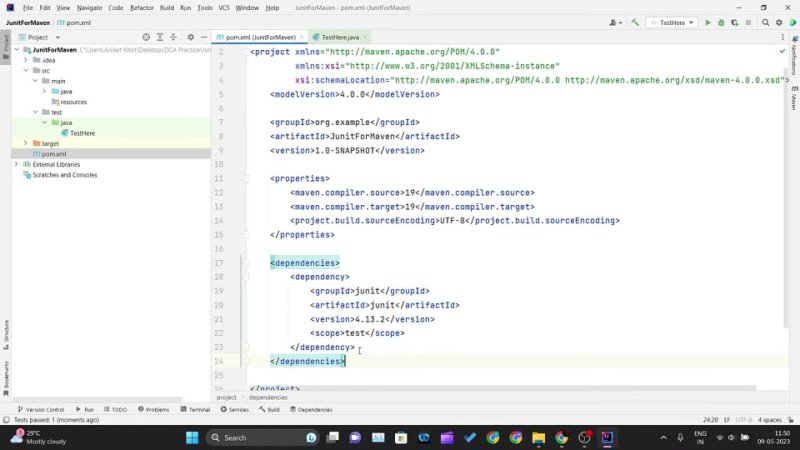Open Maven tool window on right sidebar

click(794, 98)
